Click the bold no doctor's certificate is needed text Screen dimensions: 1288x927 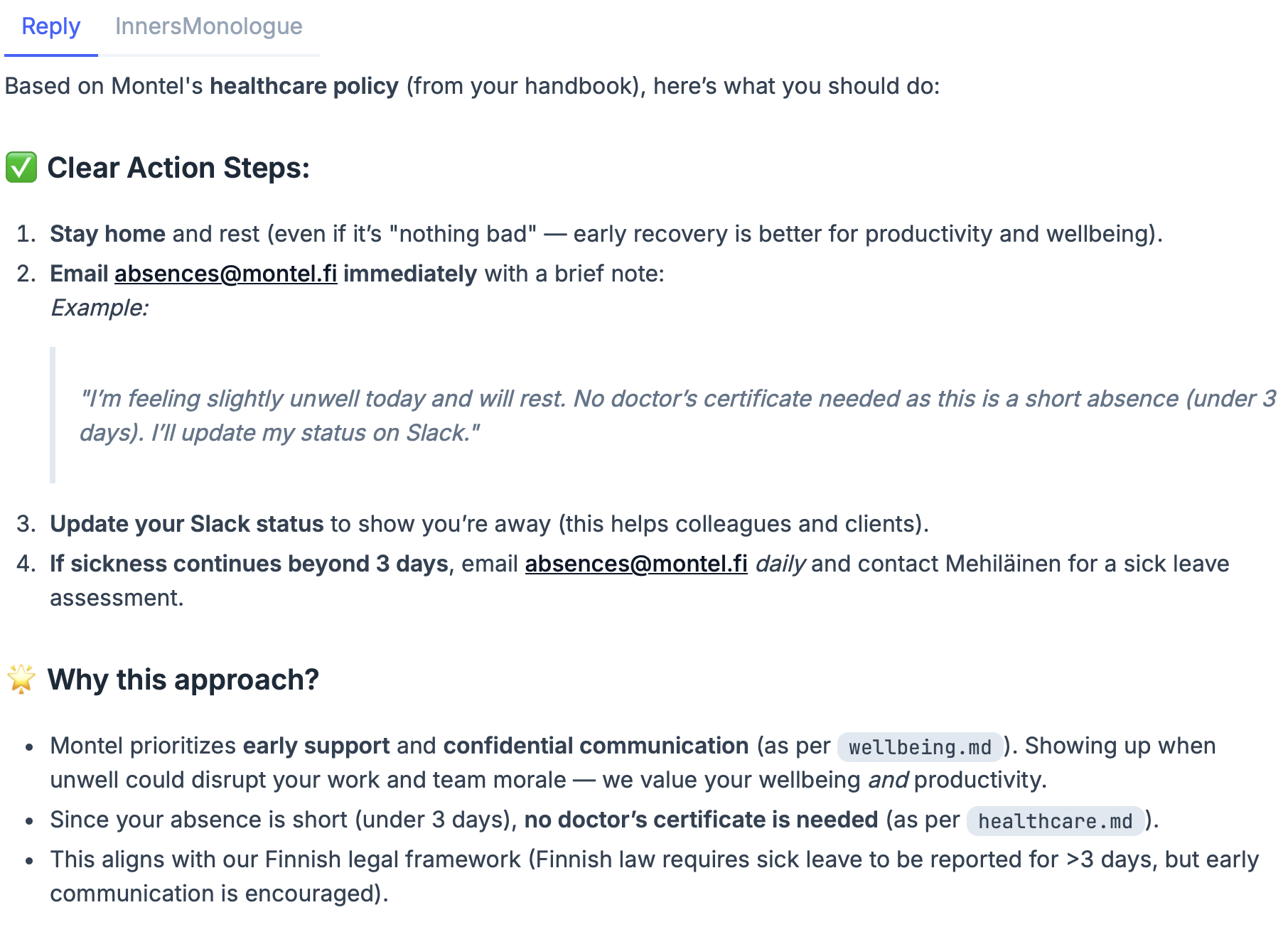(700, 820)
